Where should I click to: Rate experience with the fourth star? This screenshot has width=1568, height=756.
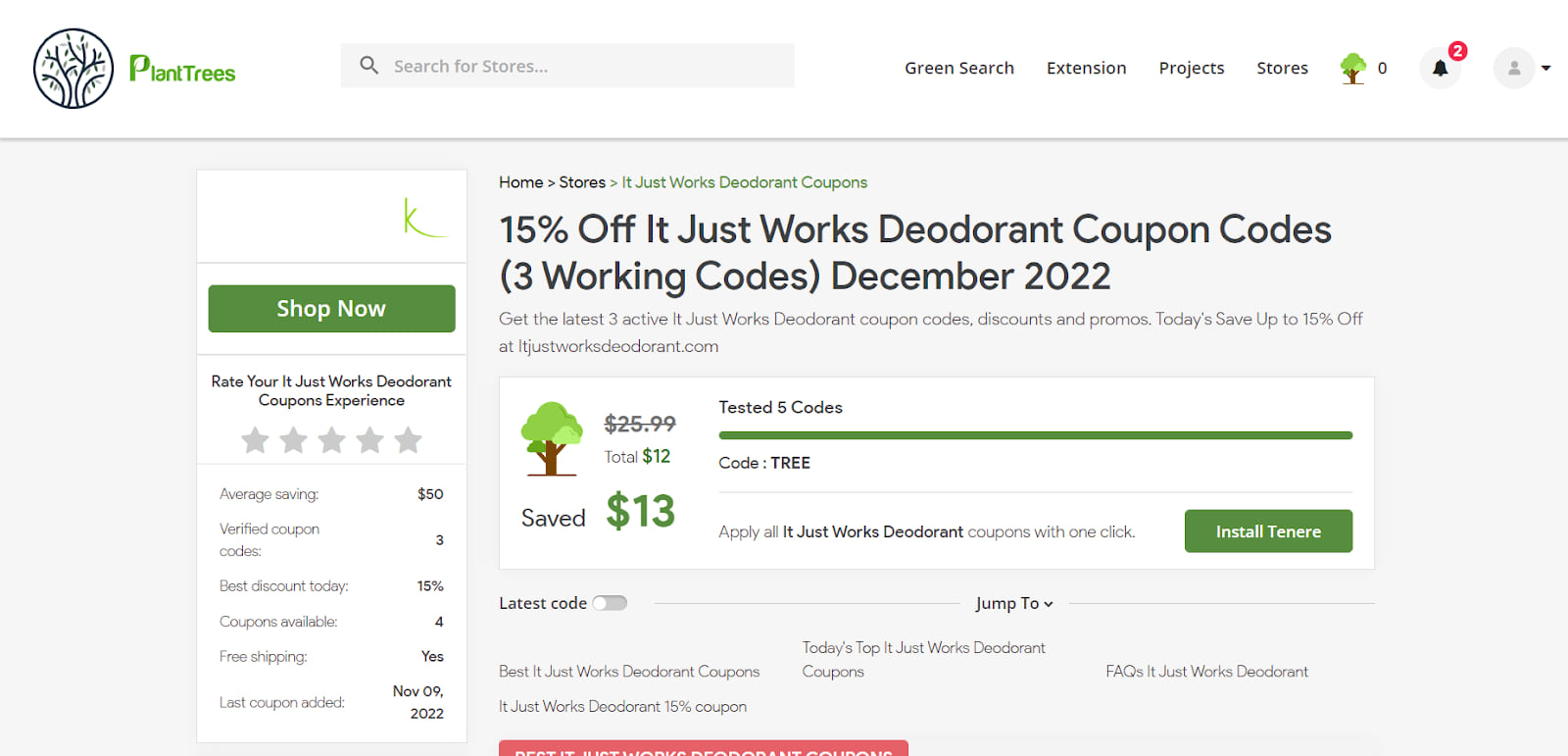369,440
